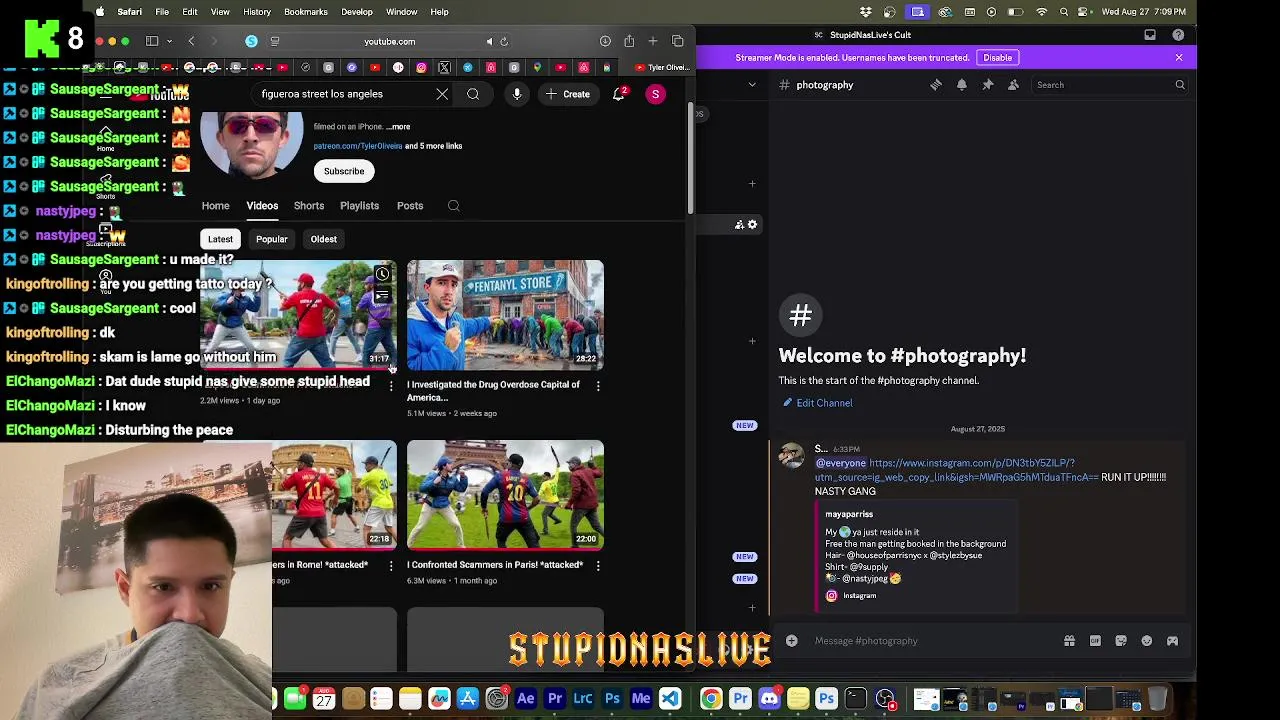
Task: Show Safari downloads
Action: (x=605, y=41)
